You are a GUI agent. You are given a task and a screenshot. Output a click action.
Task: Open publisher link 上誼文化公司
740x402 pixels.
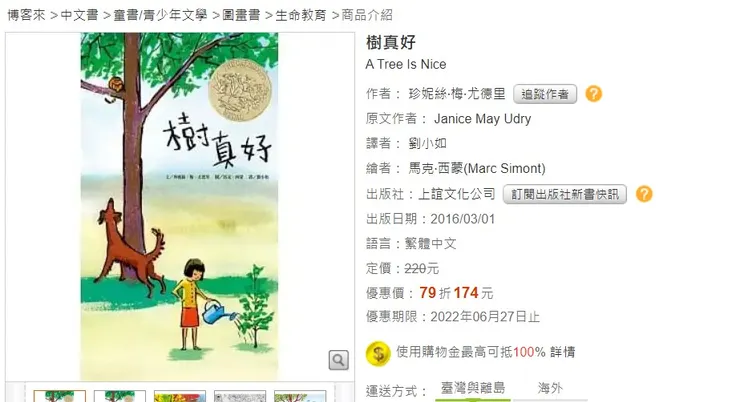click(456, 194)
